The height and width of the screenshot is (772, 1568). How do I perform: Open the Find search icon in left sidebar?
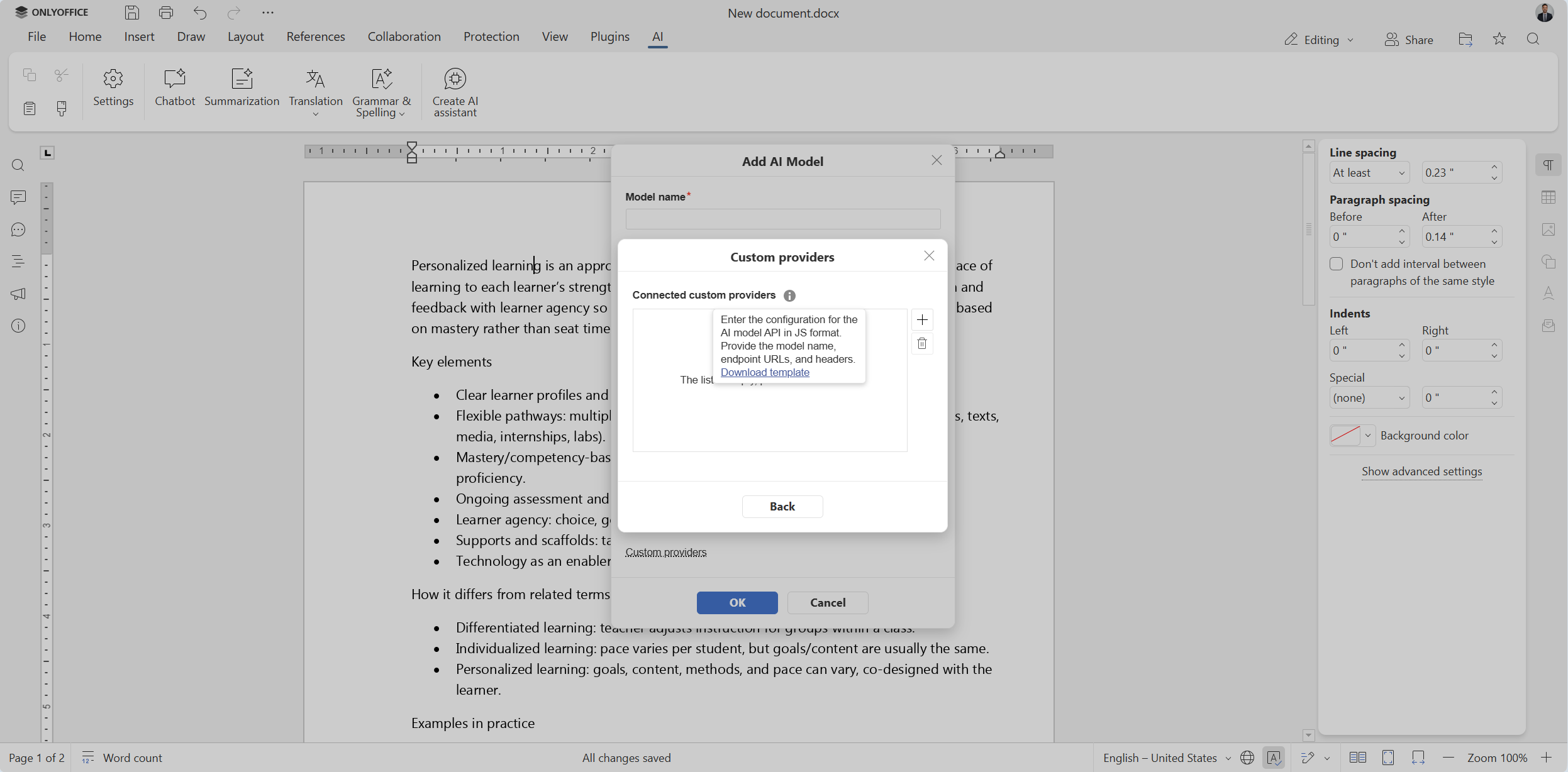point(18,165)
